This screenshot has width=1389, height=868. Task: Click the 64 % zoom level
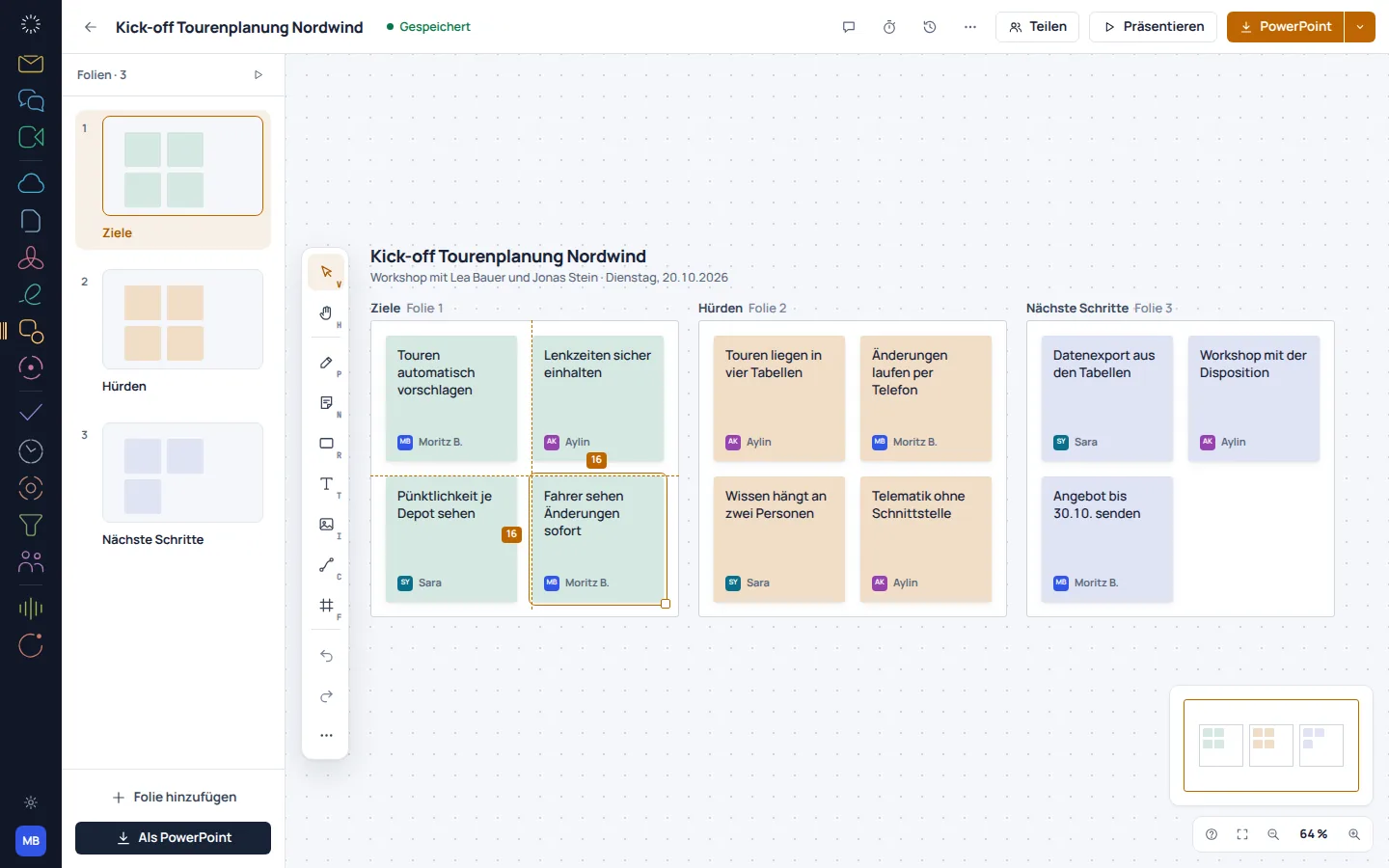click(1313, 834)
